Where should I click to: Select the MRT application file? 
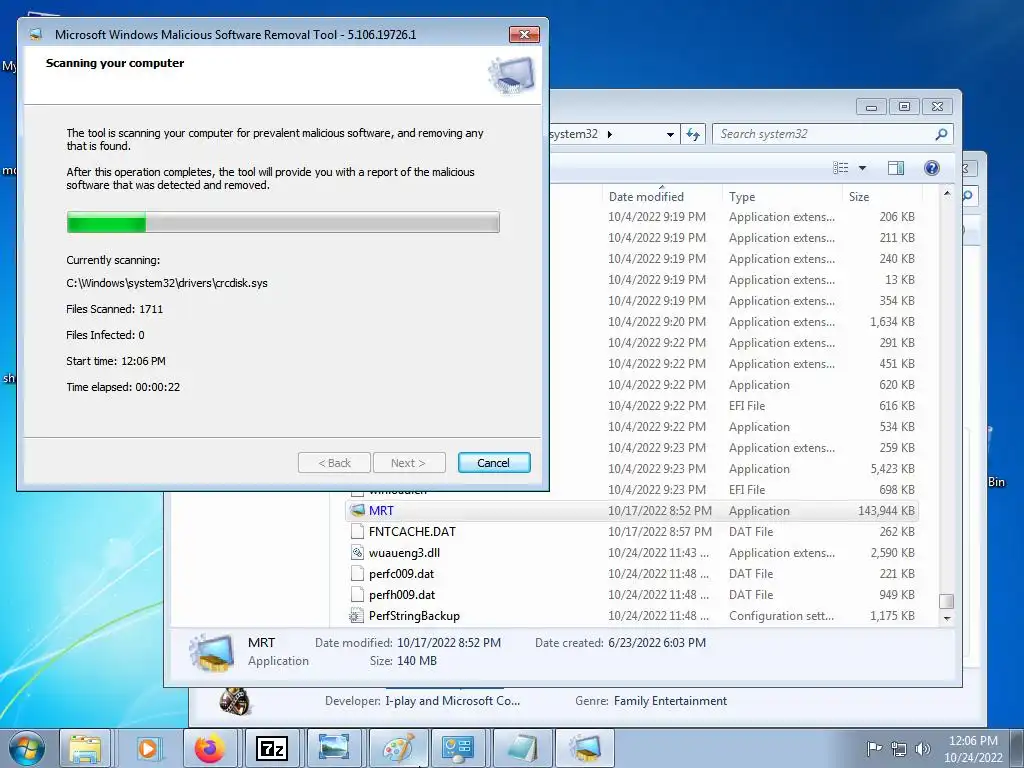(x=632, y=511)
